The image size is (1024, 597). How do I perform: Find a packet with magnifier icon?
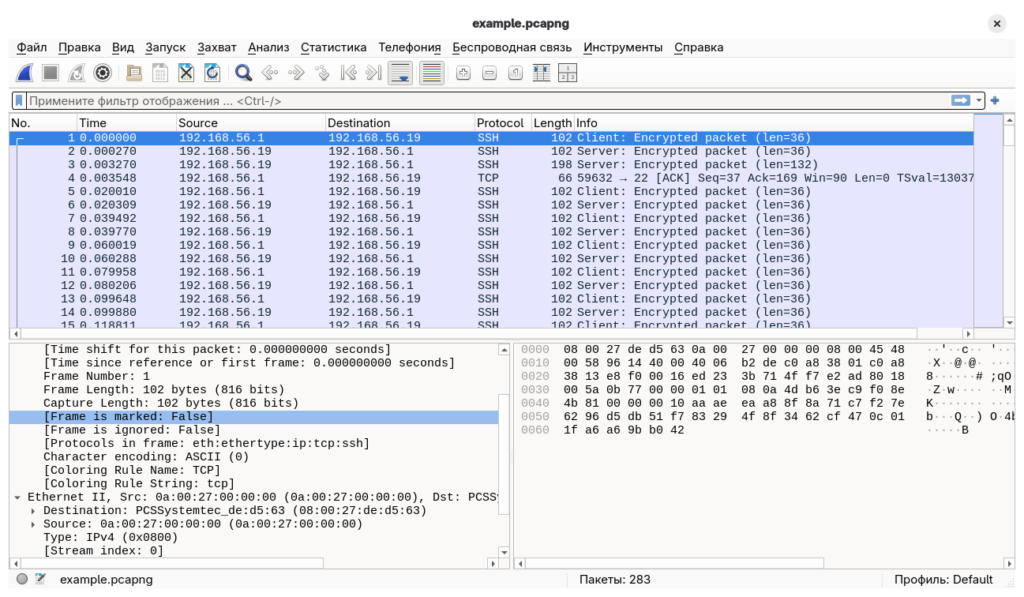click(244, 73)
